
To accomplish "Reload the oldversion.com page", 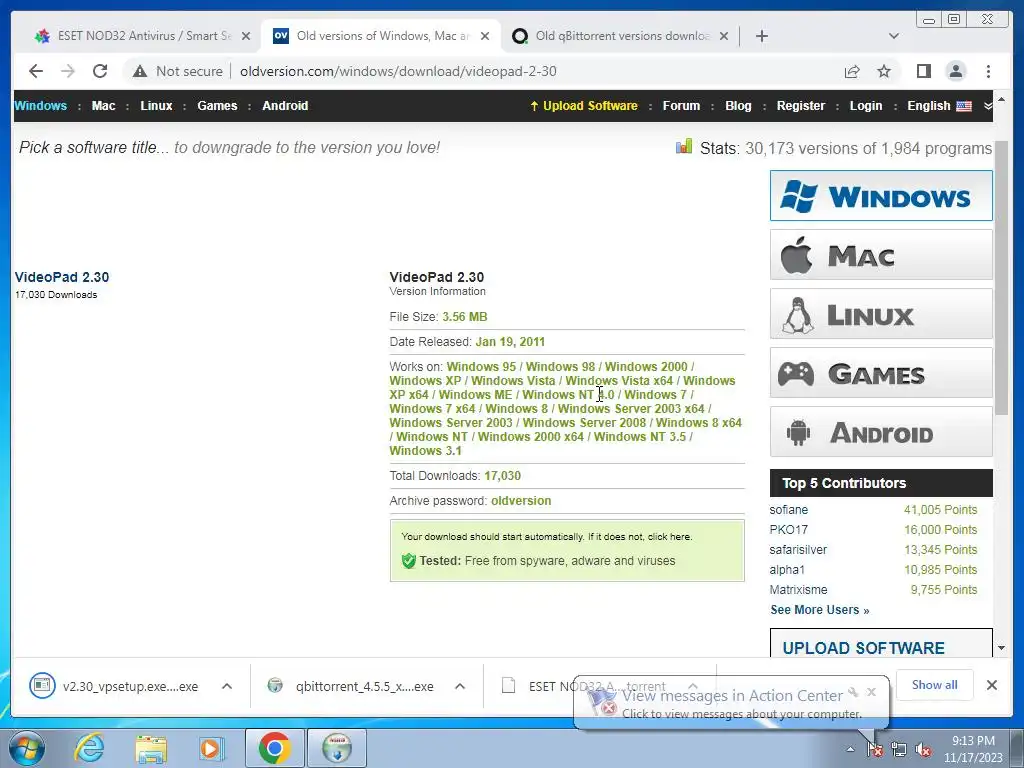I will (100, 71).
